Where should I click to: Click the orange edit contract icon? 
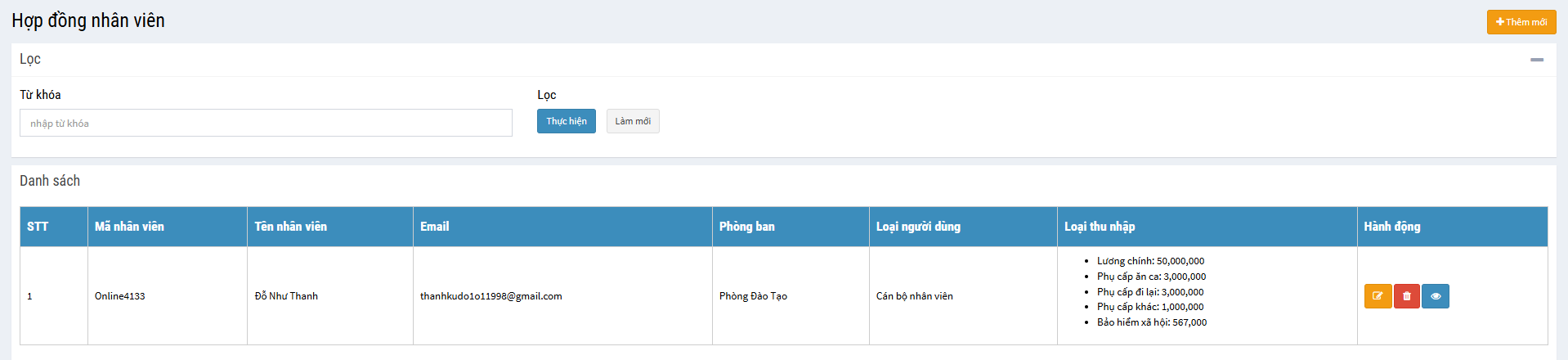[1378, 296]
